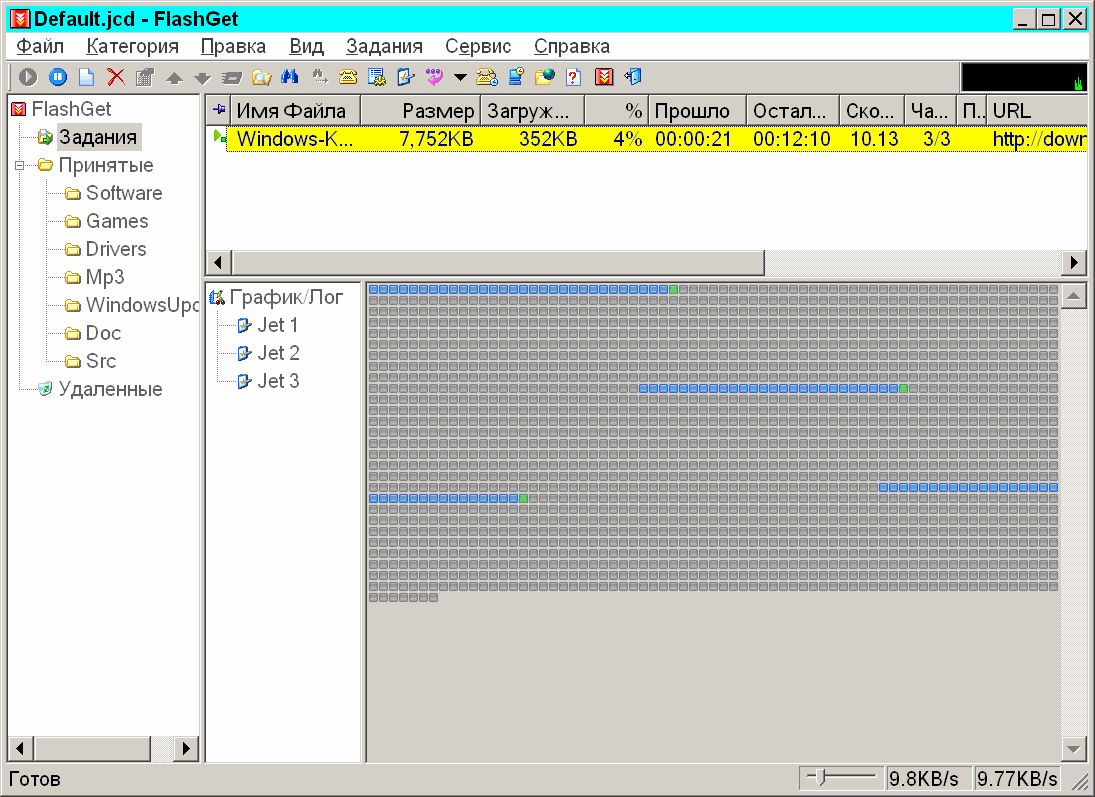The image size is (1095, 797).
Task: Select Jet 2 in log tree
Action: (x=278, y=353)
